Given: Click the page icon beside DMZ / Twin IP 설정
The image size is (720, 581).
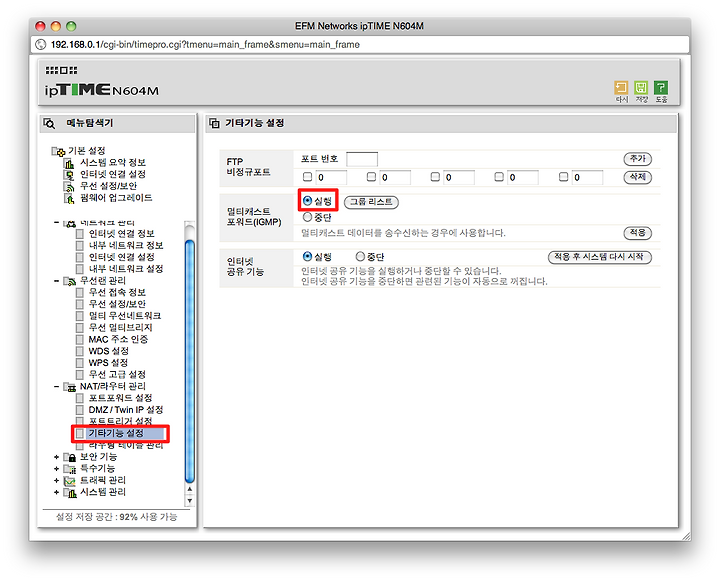Looking at the screenshot, I should pyautogui.click(x=79, y=410).
